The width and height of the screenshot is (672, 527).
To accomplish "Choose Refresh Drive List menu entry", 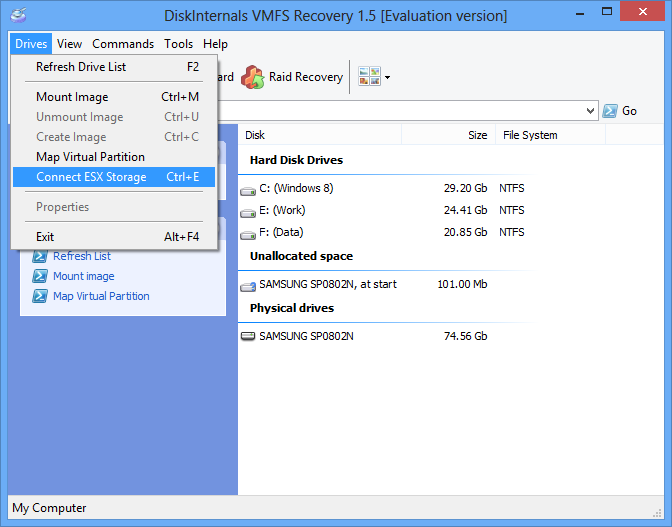I will click(x=114, y=67).
